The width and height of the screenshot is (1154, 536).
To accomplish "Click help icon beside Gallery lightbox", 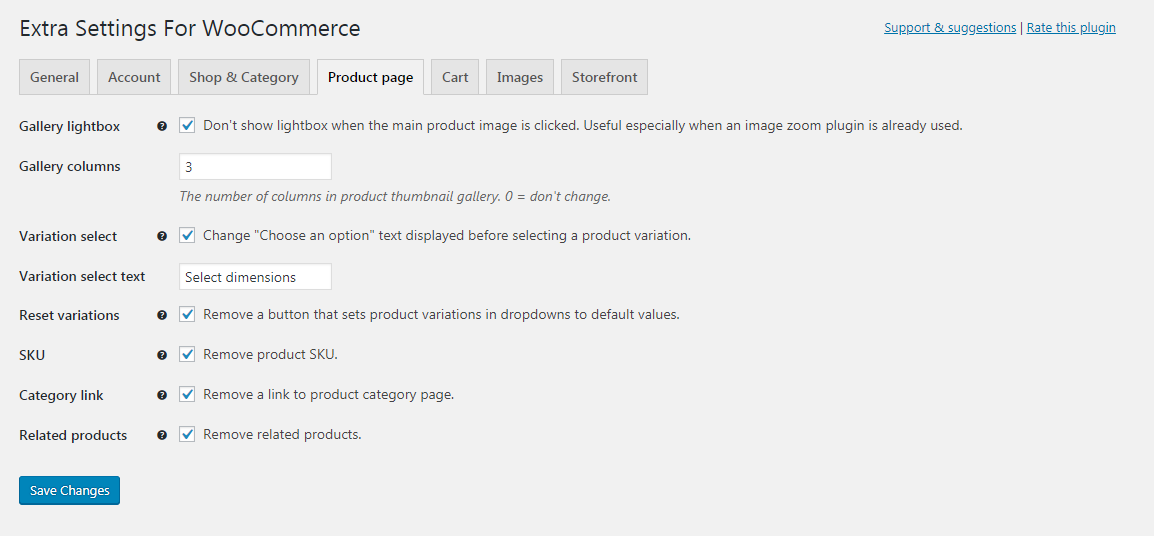I will [x=162, y=127].
